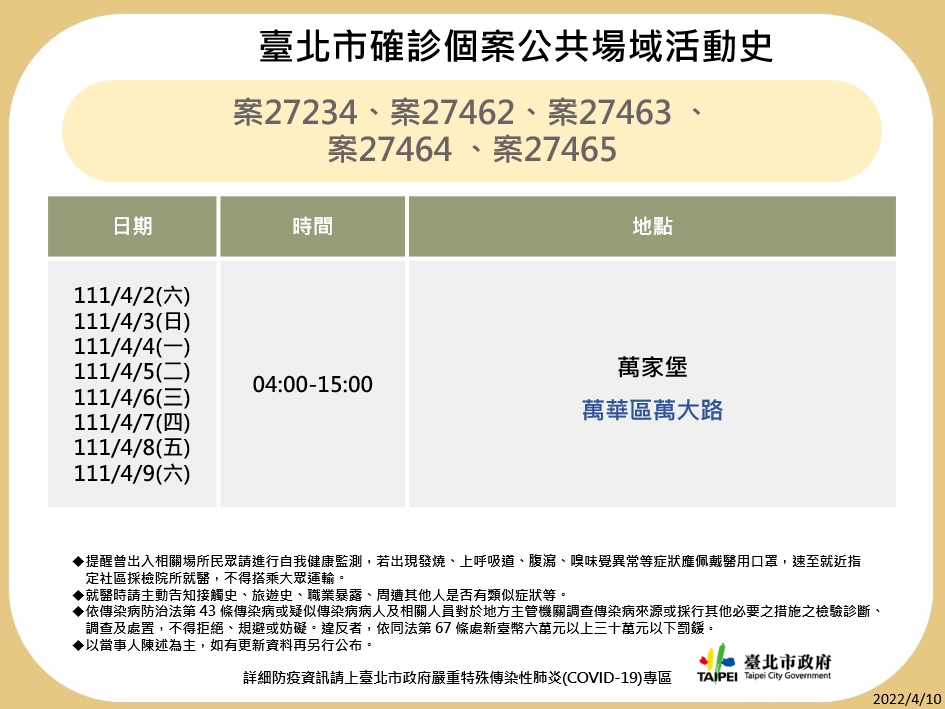Viewport: 945px width, 709px height.
Task: Click the Taipei City Government logo icon
Action: (717, 664)
